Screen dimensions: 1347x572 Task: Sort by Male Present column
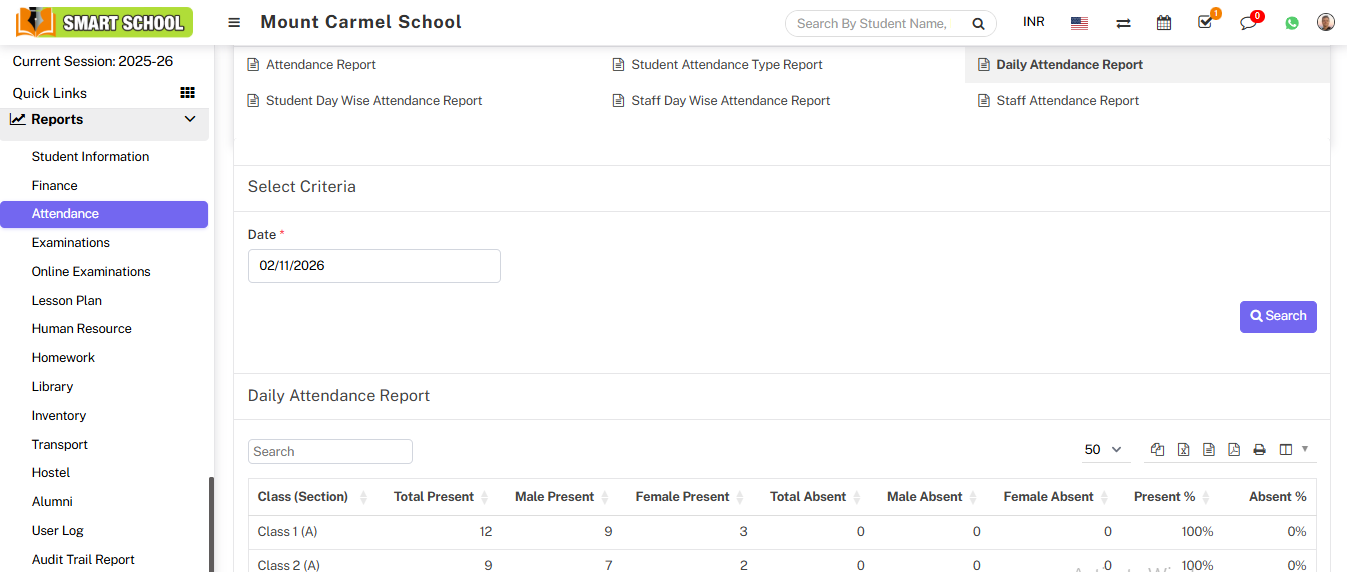coord(604,497)
